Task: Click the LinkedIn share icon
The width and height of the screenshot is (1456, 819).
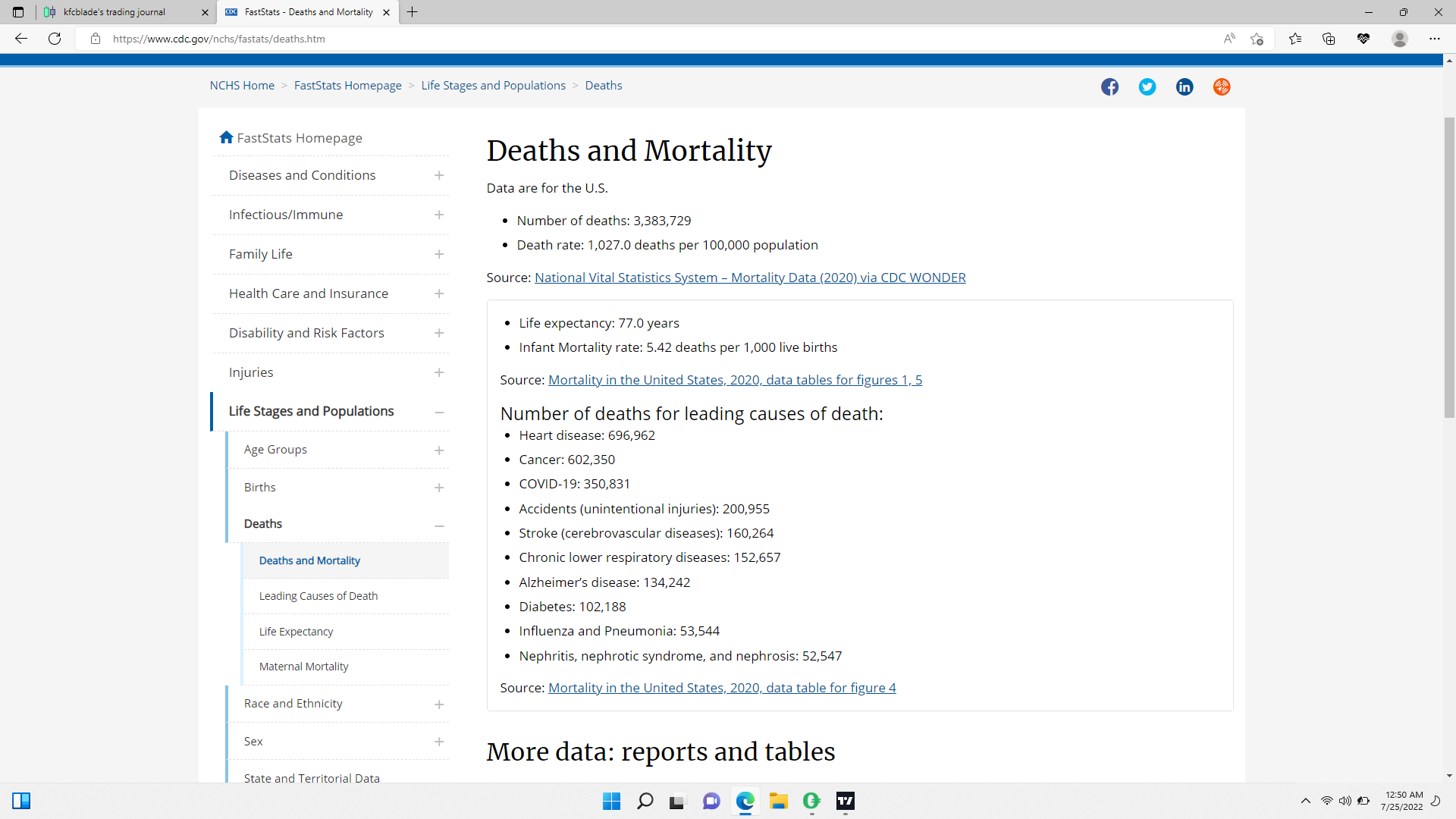Action: click(1184, 86)
